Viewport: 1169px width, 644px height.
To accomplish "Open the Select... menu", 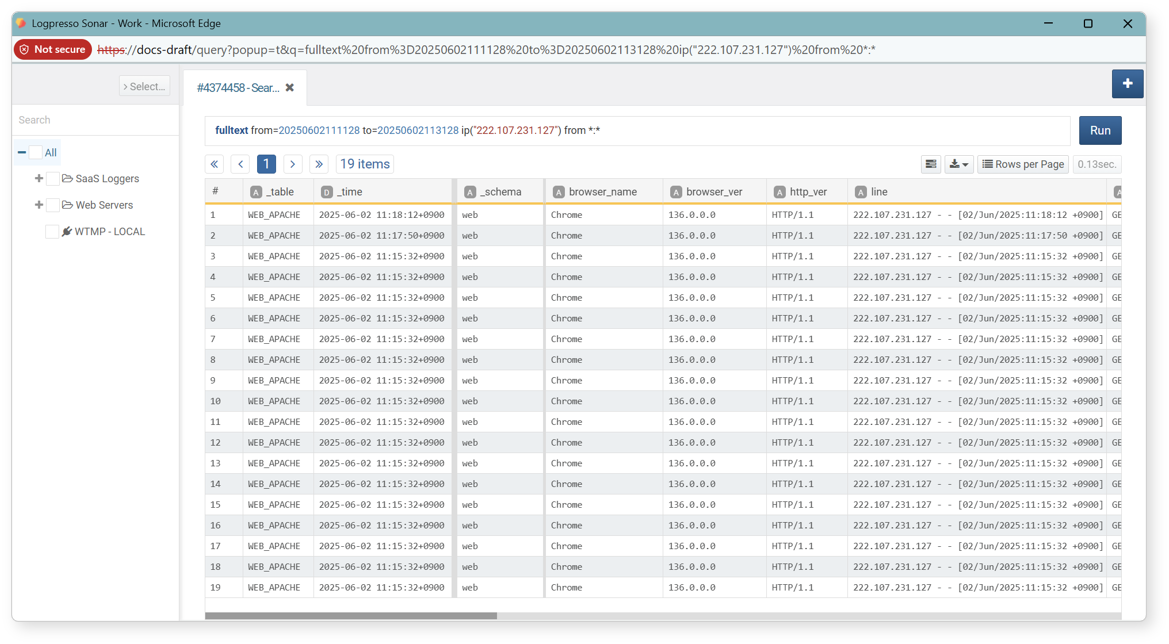I will click(144, 86).
